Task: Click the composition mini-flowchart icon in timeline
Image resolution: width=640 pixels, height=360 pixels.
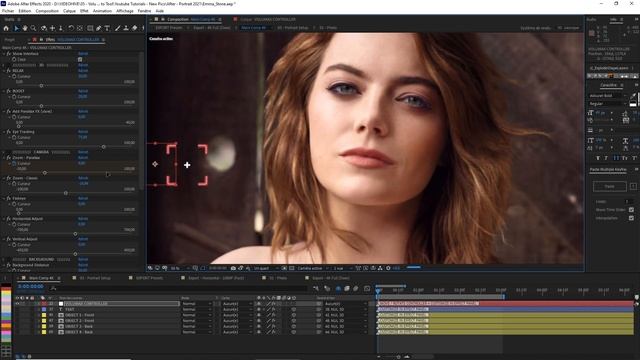Action: click(x=316, y=289)
